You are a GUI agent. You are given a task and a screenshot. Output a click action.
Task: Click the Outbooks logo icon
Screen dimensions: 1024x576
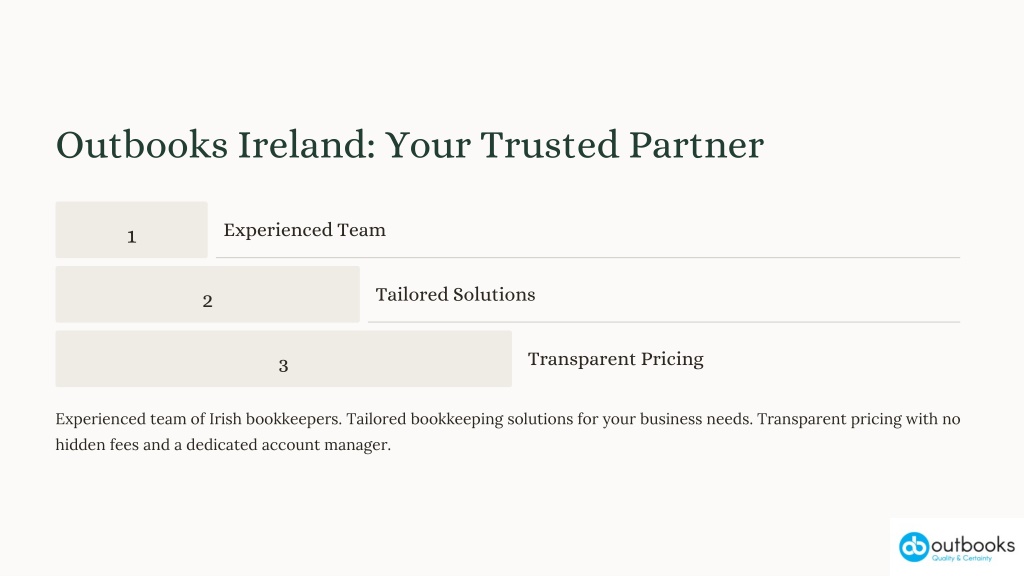tap(914, 547)
